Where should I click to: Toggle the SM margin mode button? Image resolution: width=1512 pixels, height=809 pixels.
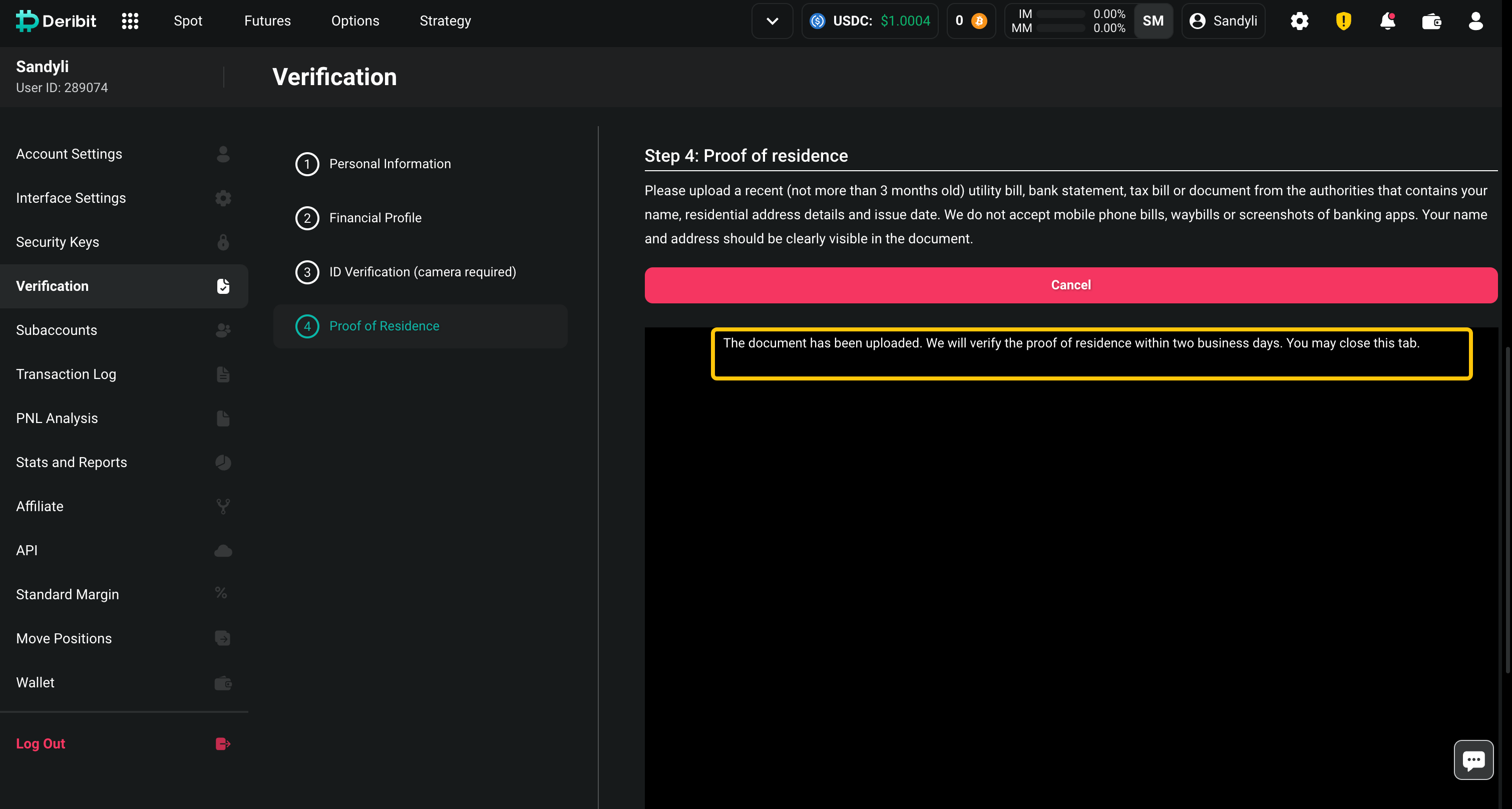(x=1153, y=21)
